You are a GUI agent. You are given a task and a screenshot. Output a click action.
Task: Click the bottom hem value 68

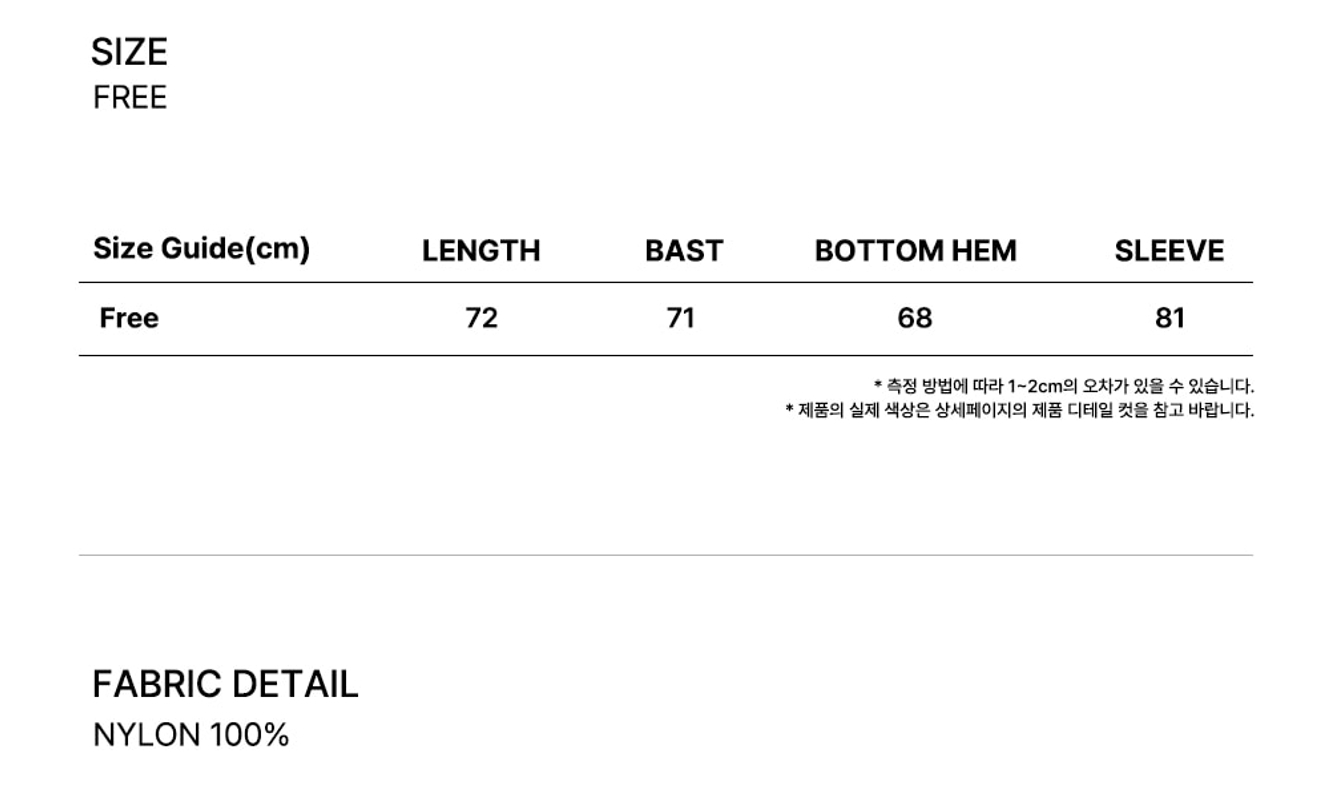click(x=914, y=318)
